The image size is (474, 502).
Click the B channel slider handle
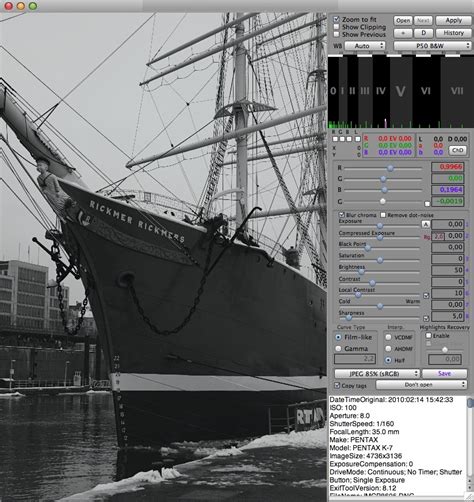tap(384, 190)
